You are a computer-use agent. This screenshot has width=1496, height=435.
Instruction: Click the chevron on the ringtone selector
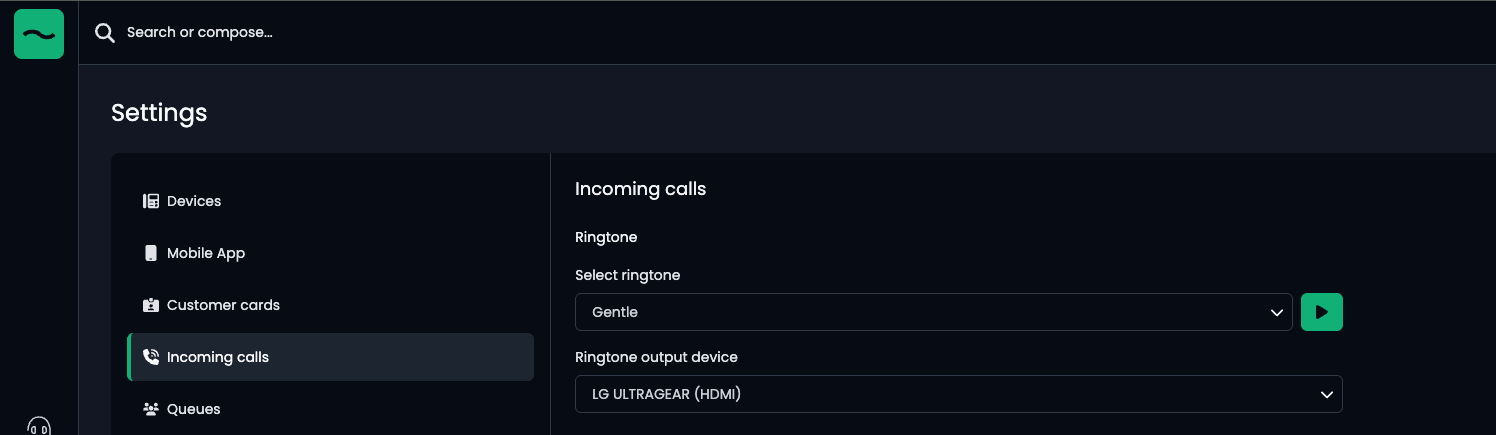pyautogui.click(x=1276, y=312)
